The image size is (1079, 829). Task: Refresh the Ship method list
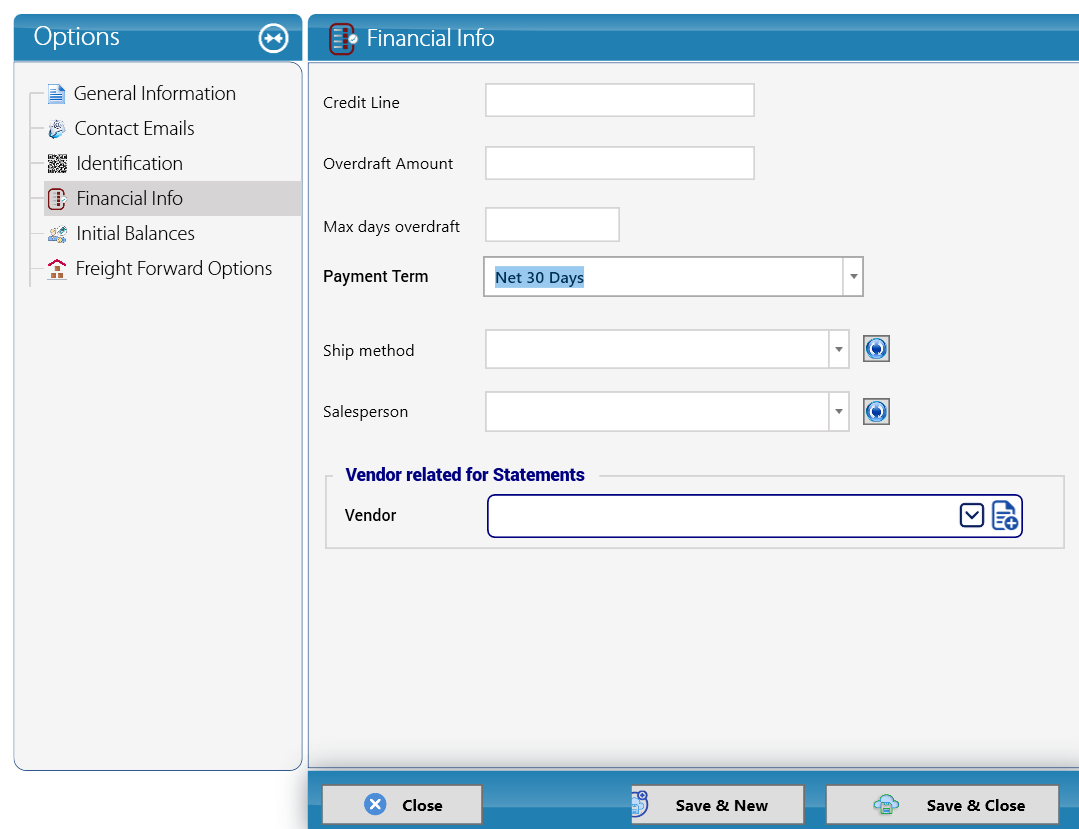(x=876, y=349)
